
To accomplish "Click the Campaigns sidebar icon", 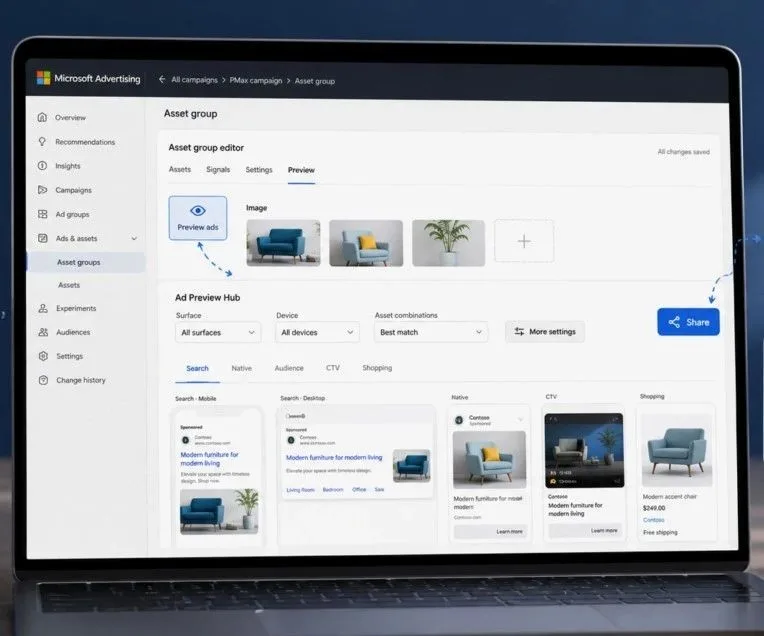I will coord(42,190).
